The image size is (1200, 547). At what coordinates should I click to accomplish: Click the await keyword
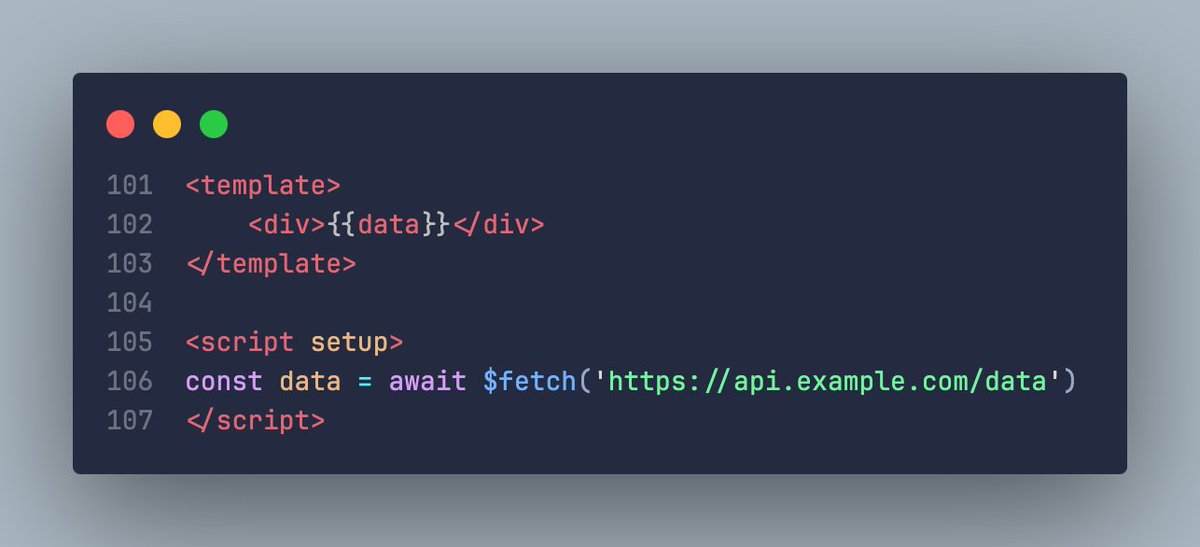tap(427, 381)
